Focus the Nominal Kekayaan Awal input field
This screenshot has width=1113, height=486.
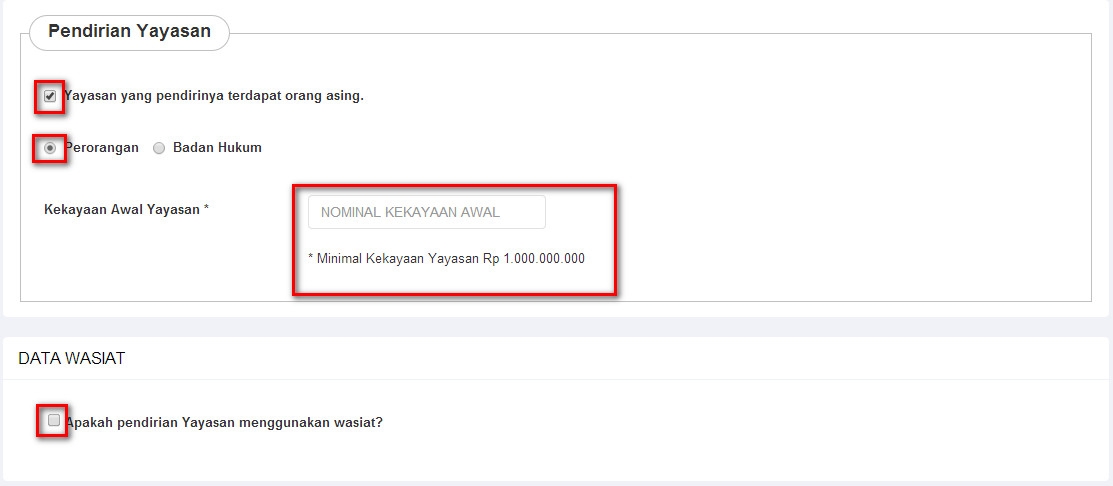(x=427, y=212)
